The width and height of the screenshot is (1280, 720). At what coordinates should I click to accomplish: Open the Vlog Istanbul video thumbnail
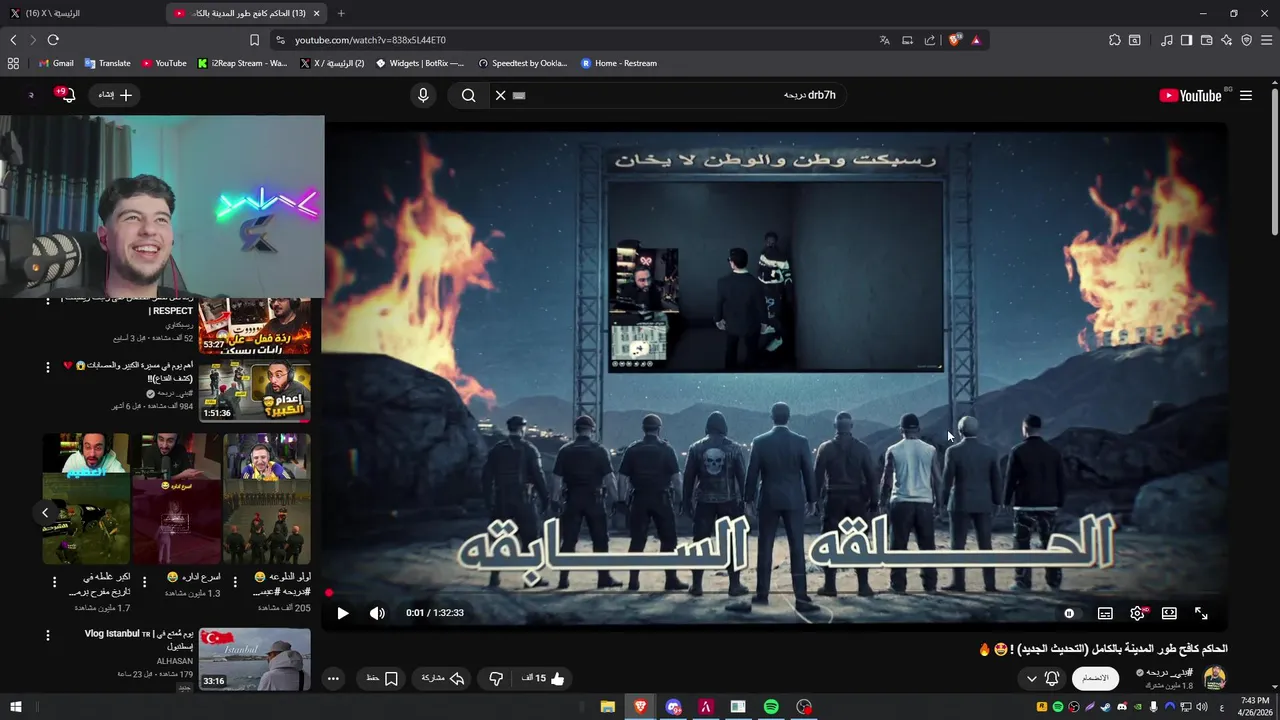click(254, 659)
